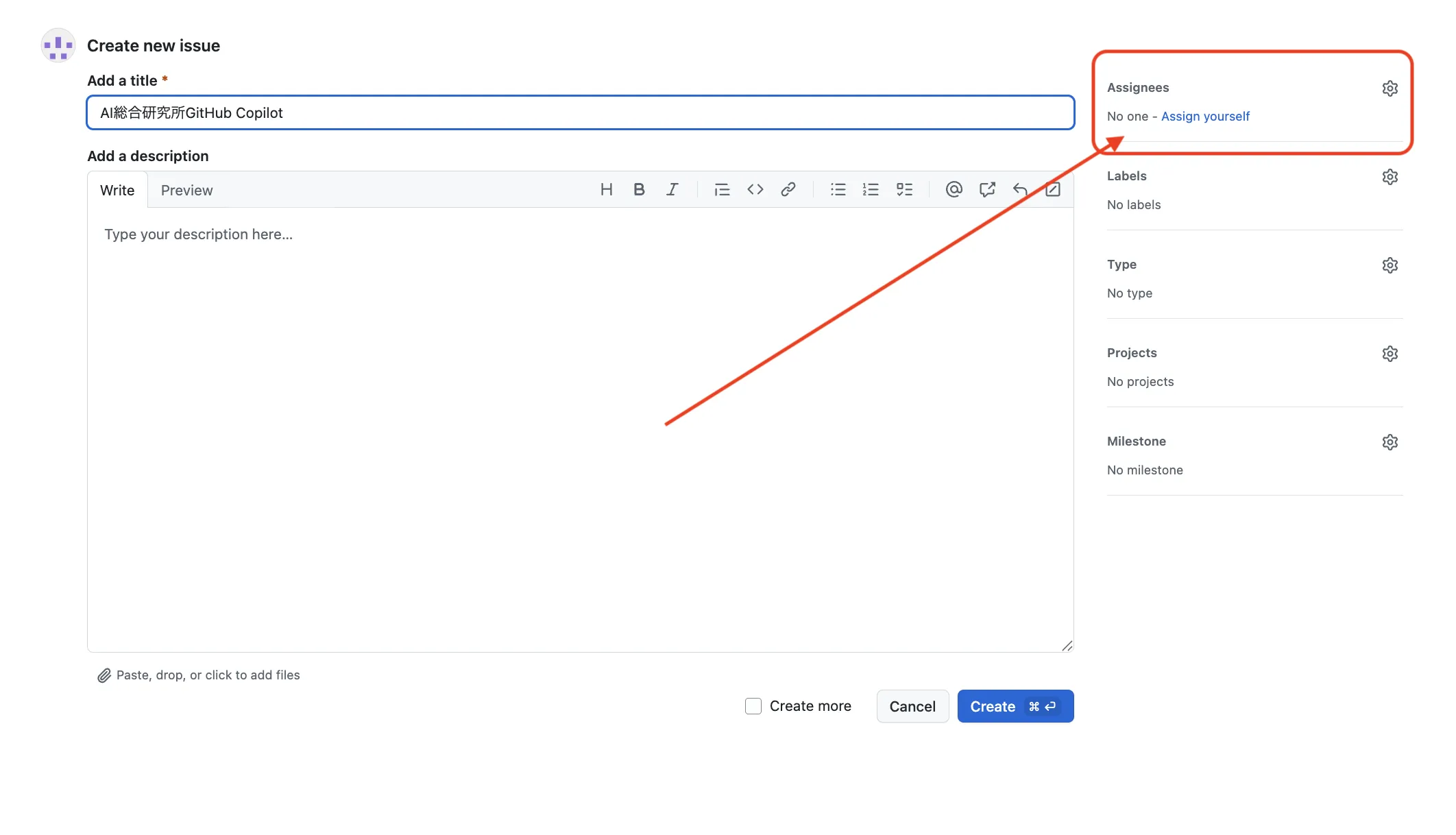Click the Assign yourself link
The image size is (1456, 835).
pyautogui.click(x=1205, y=117)
